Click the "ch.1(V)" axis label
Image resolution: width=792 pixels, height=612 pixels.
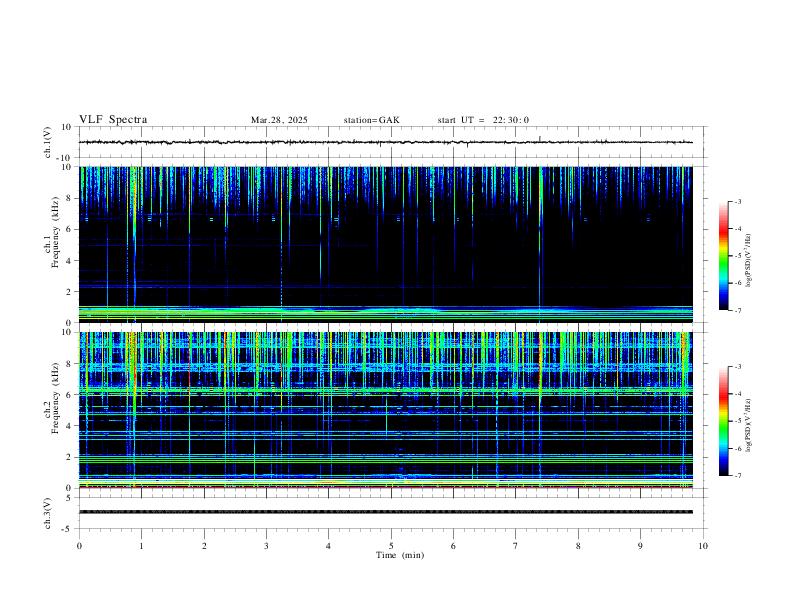click(48, 142)
